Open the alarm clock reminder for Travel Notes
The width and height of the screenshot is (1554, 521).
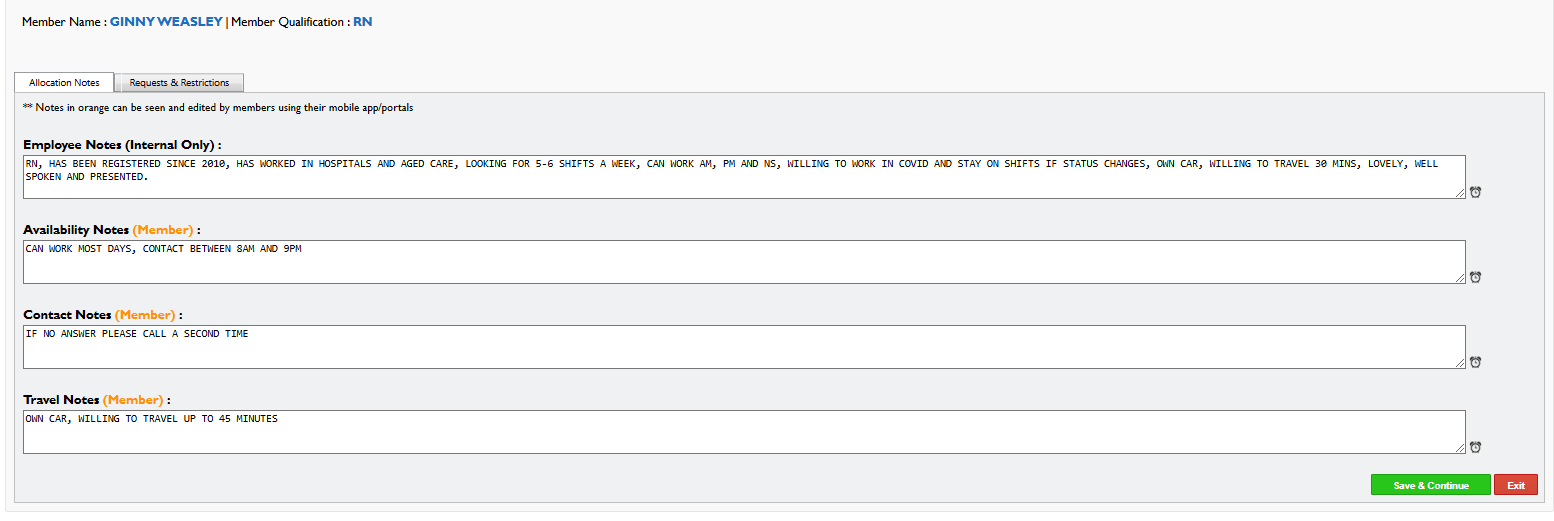point(1475,447)
